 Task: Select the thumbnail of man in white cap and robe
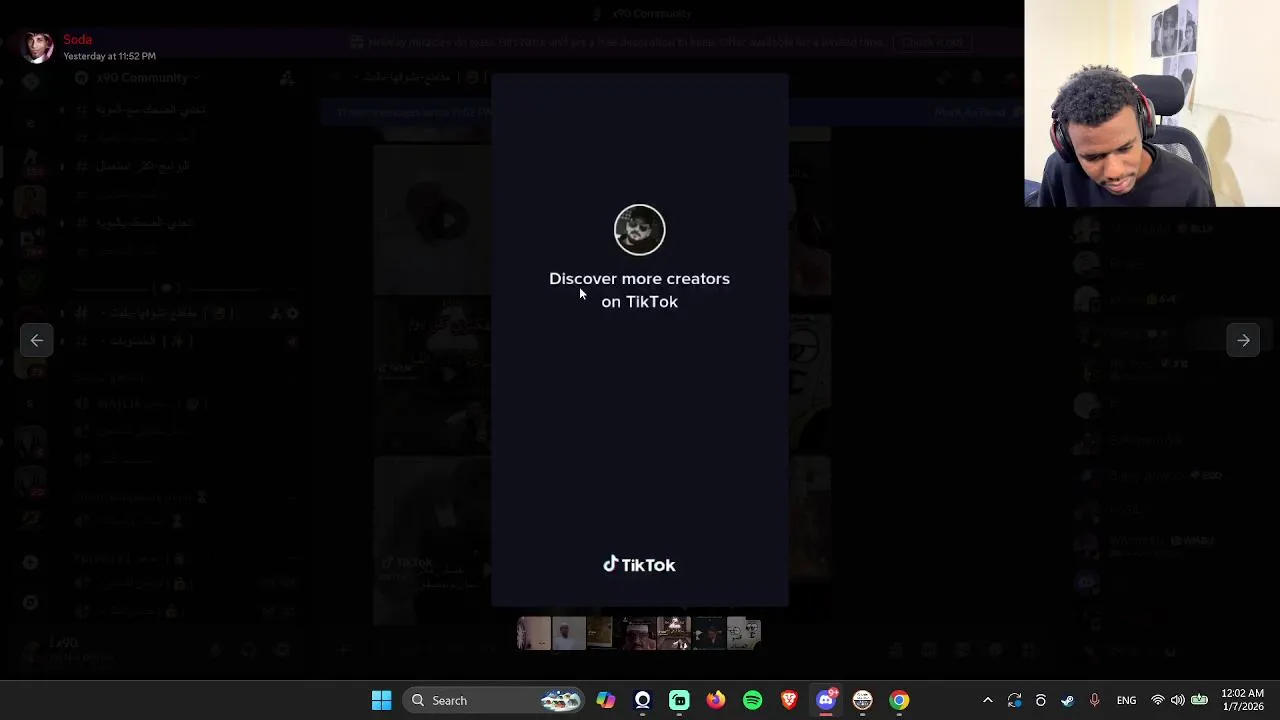coord(569,633)
